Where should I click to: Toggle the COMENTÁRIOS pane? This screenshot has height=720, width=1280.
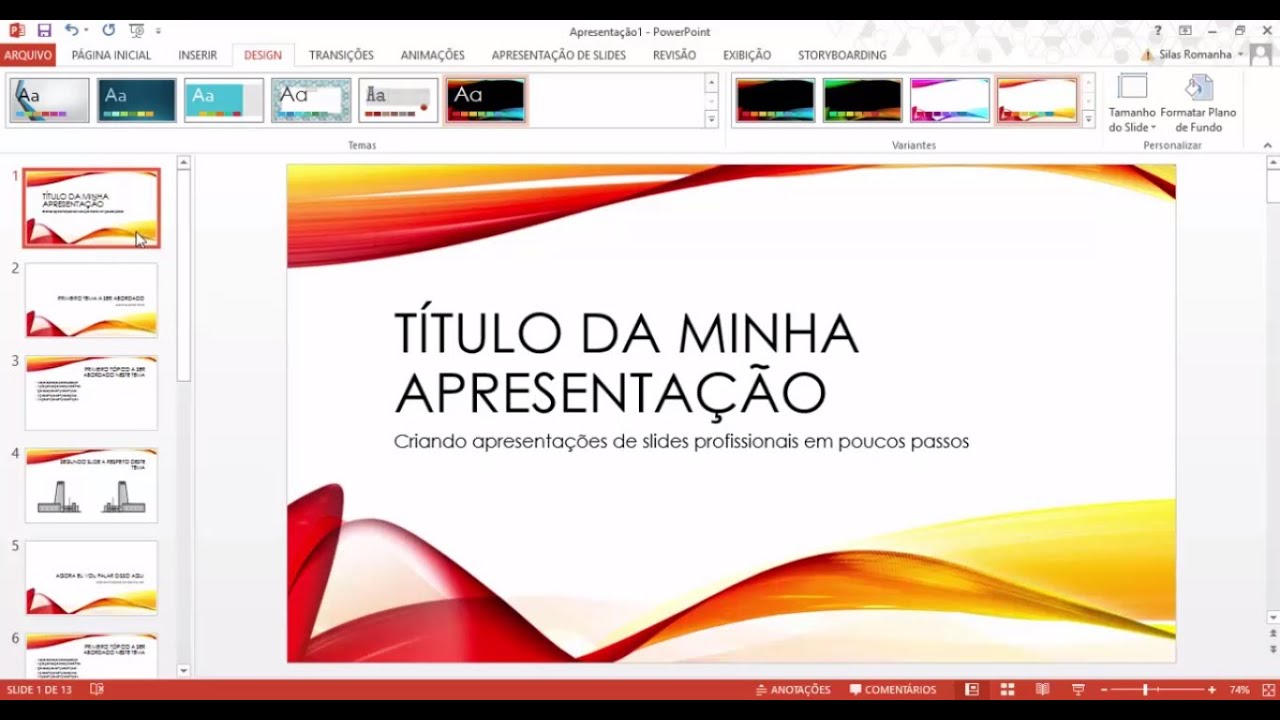tap(896, 689)
